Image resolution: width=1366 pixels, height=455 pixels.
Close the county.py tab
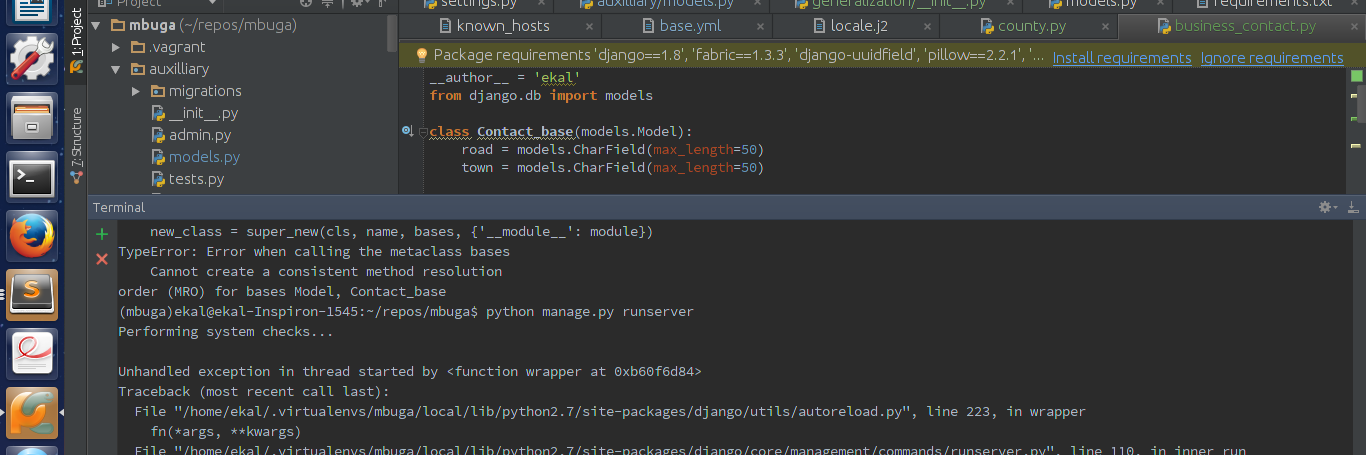(x=1104, y=27)
